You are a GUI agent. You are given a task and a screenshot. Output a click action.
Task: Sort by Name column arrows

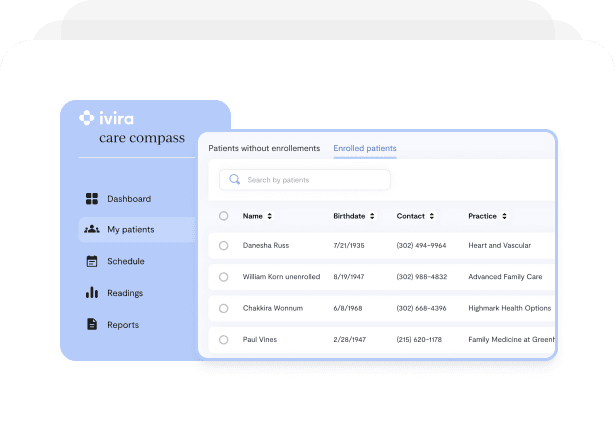269,216
